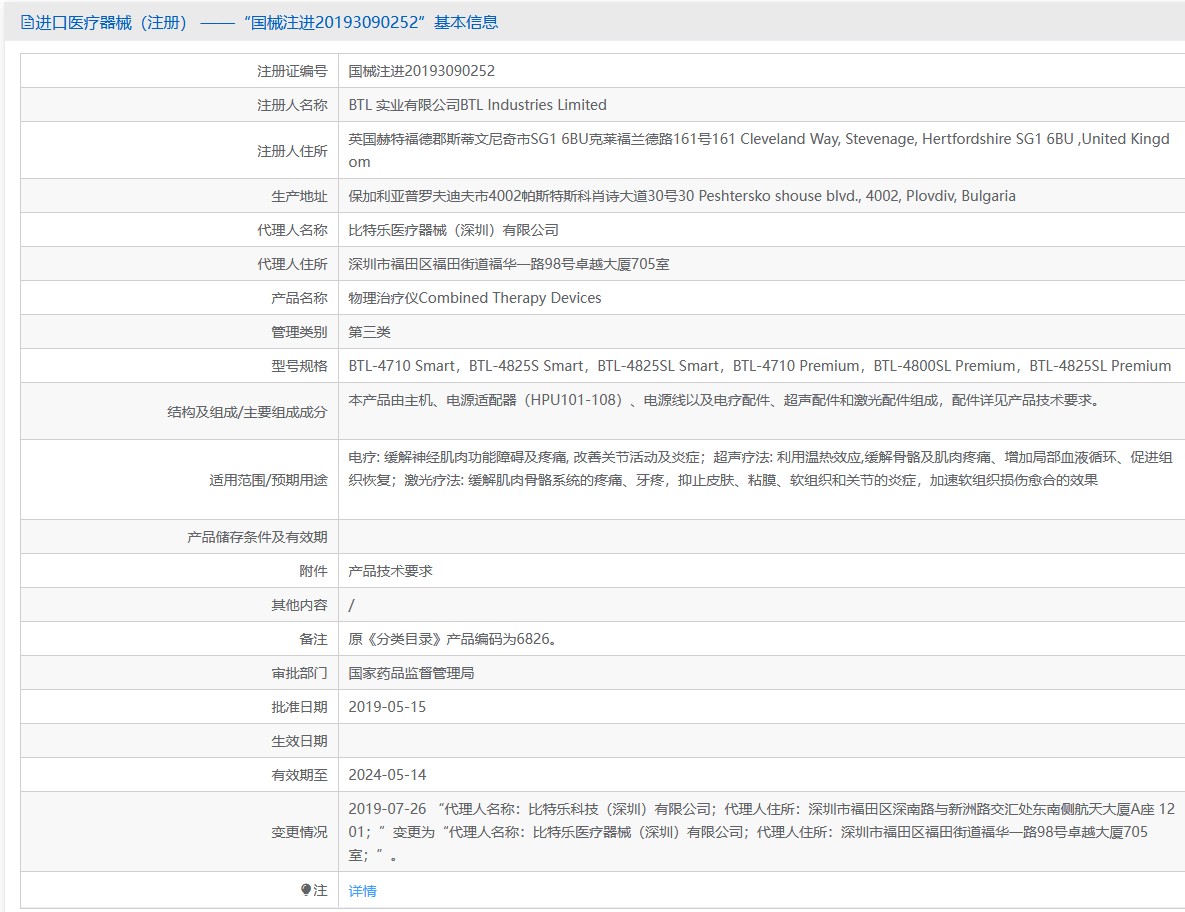Select the 管理类别 label
Screen dimensions: 1185x912
click(x=299, y=332)
